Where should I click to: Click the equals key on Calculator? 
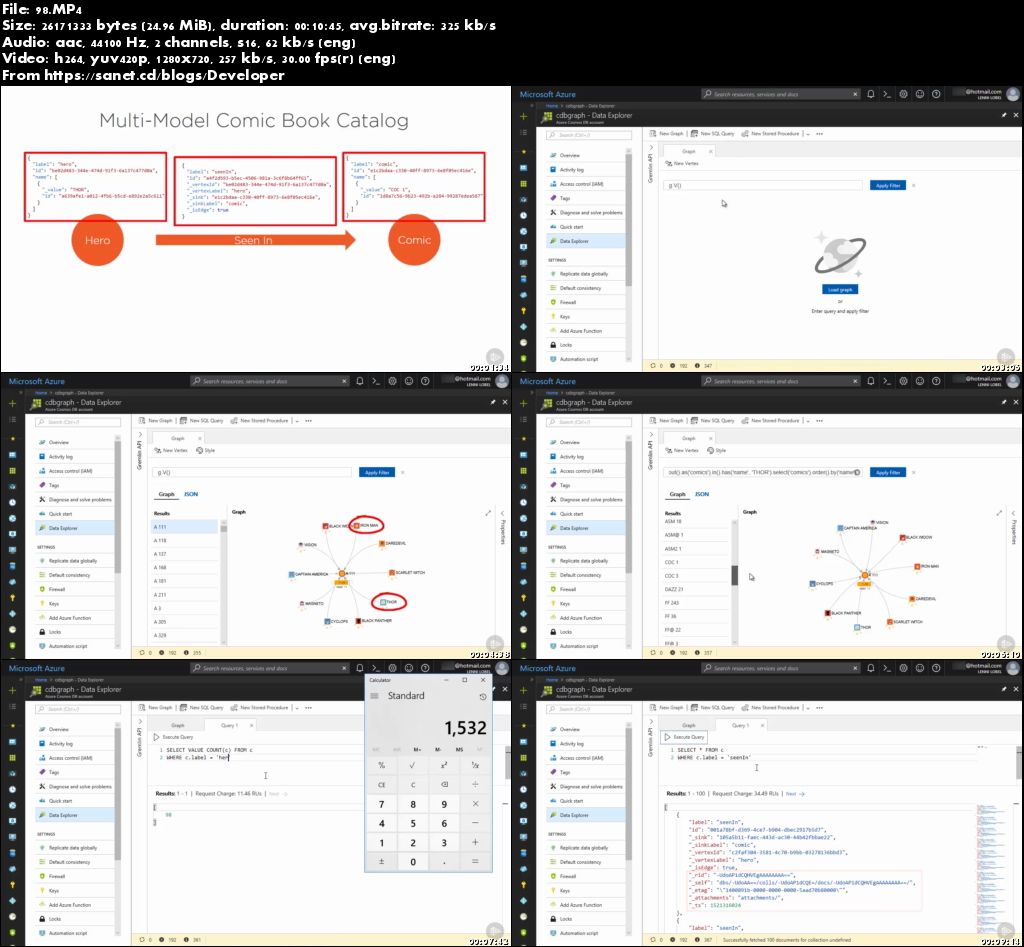[475, 862]
